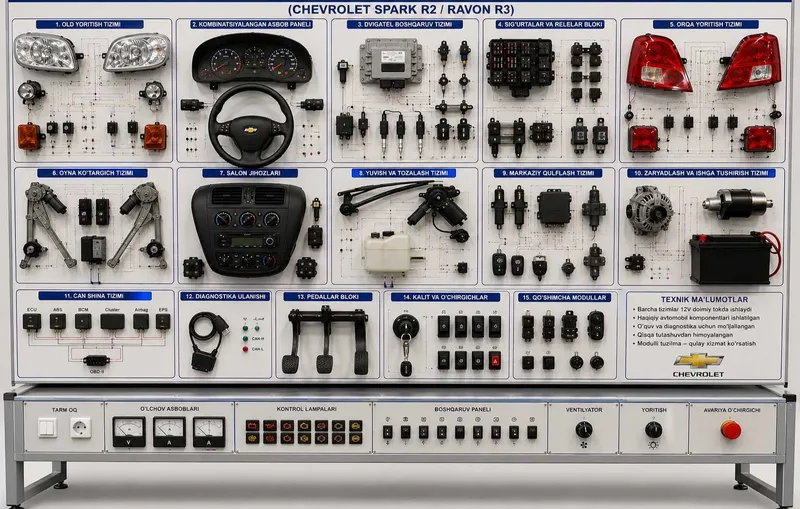Select the black car battery
The height and width of the screenshot is (509, 800).
[730, 259]
